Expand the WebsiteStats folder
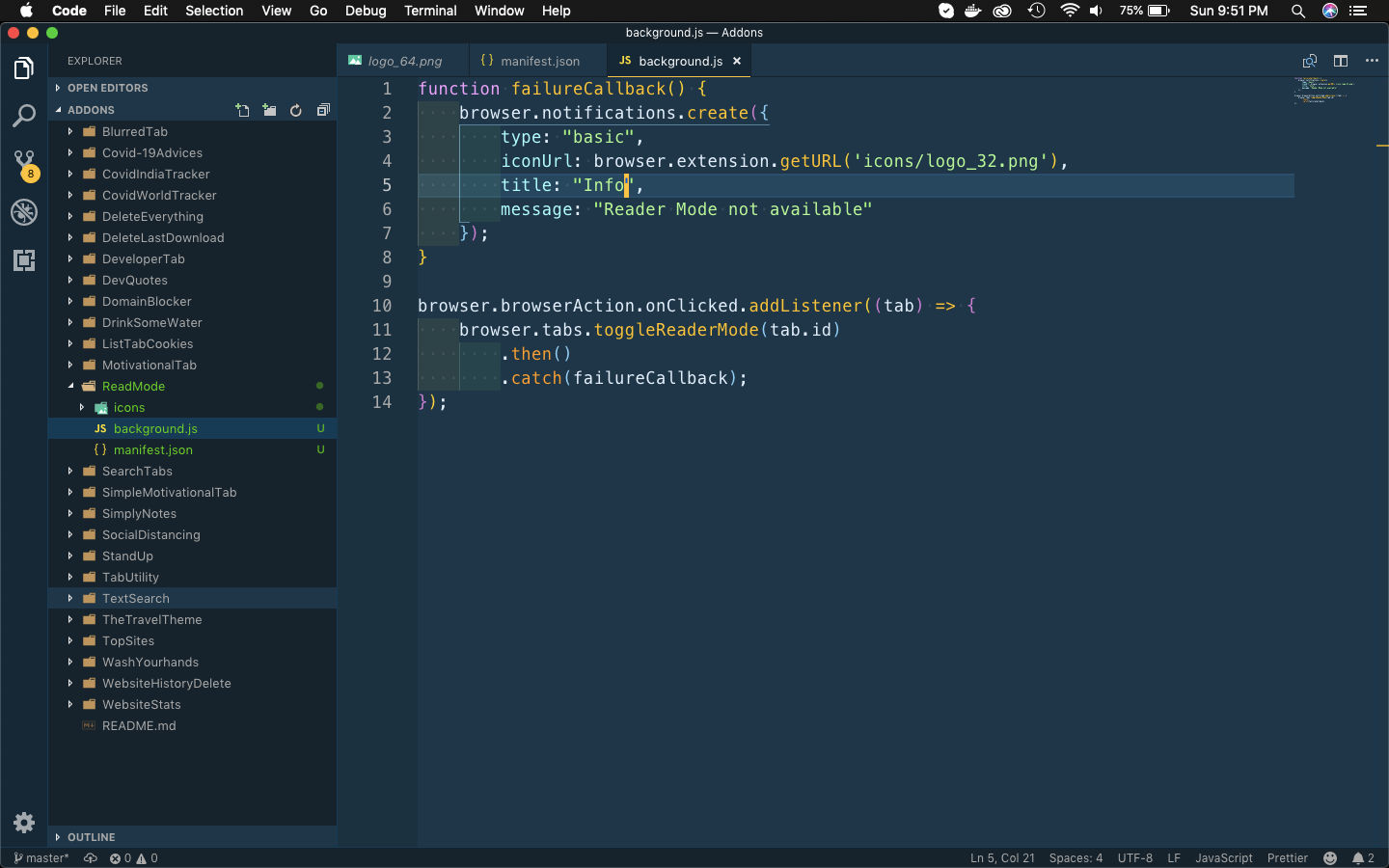 click(x=193, y=704)
